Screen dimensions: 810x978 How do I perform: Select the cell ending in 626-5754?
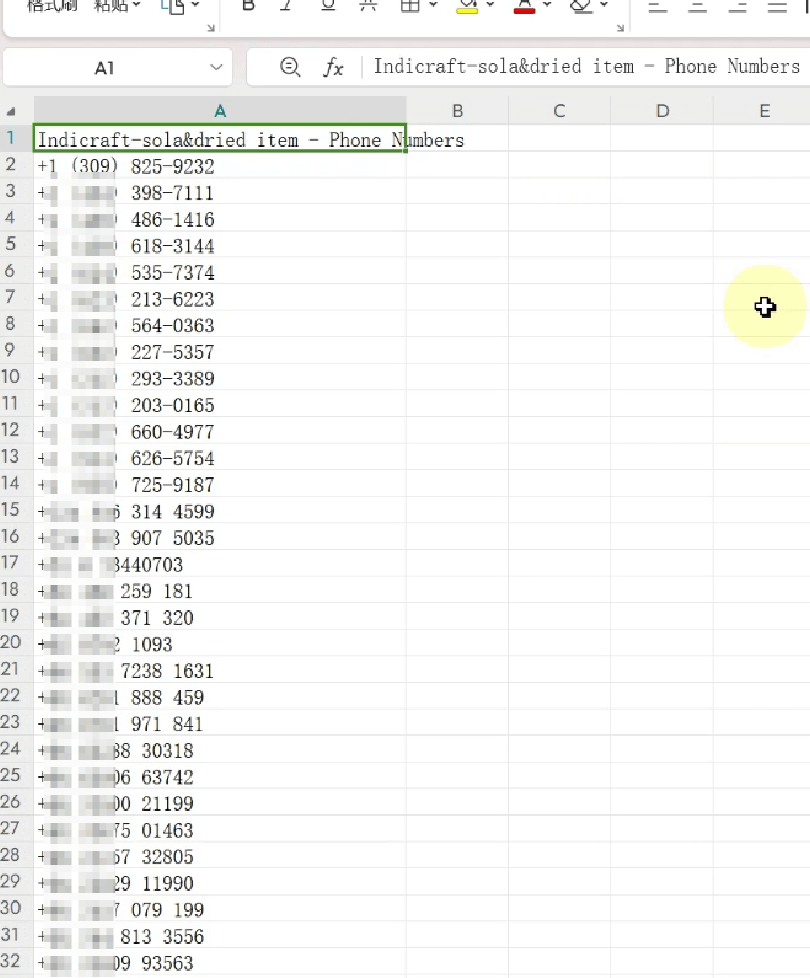[x=219, y=458]
